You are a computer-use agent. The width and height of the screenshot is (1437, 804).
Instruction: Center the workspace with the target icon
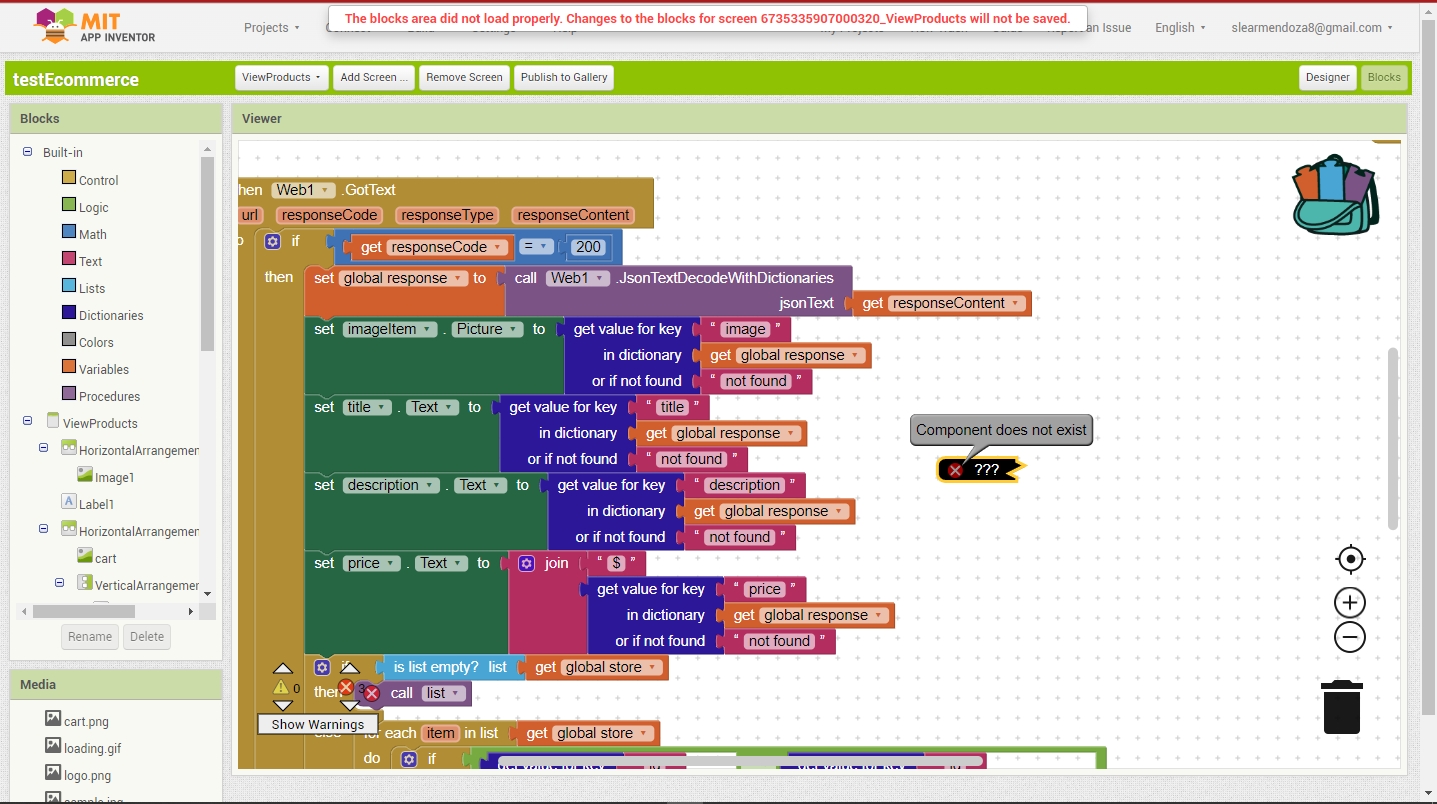(x=1350, y=559)
